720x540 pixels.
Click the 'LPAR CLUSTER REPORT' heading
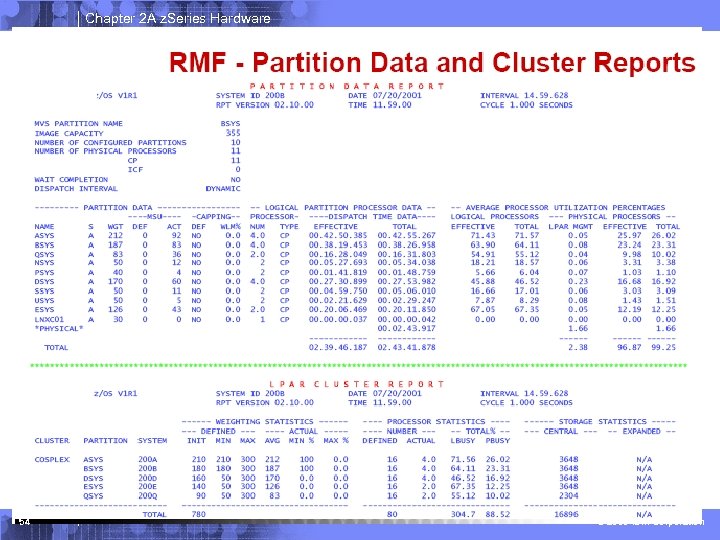356,384
